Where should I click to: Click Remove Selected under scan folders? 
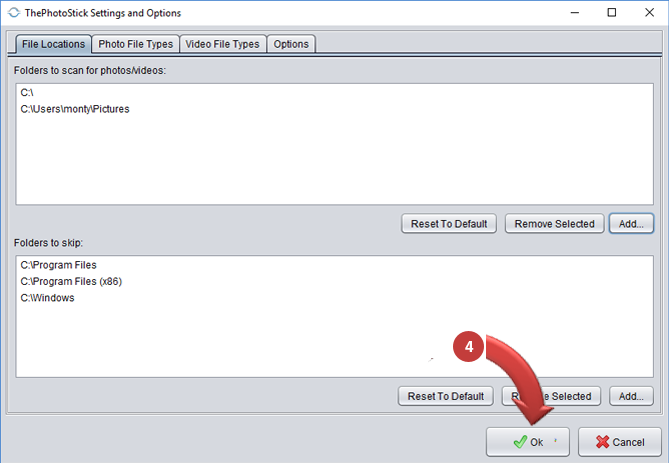(554, 224)
